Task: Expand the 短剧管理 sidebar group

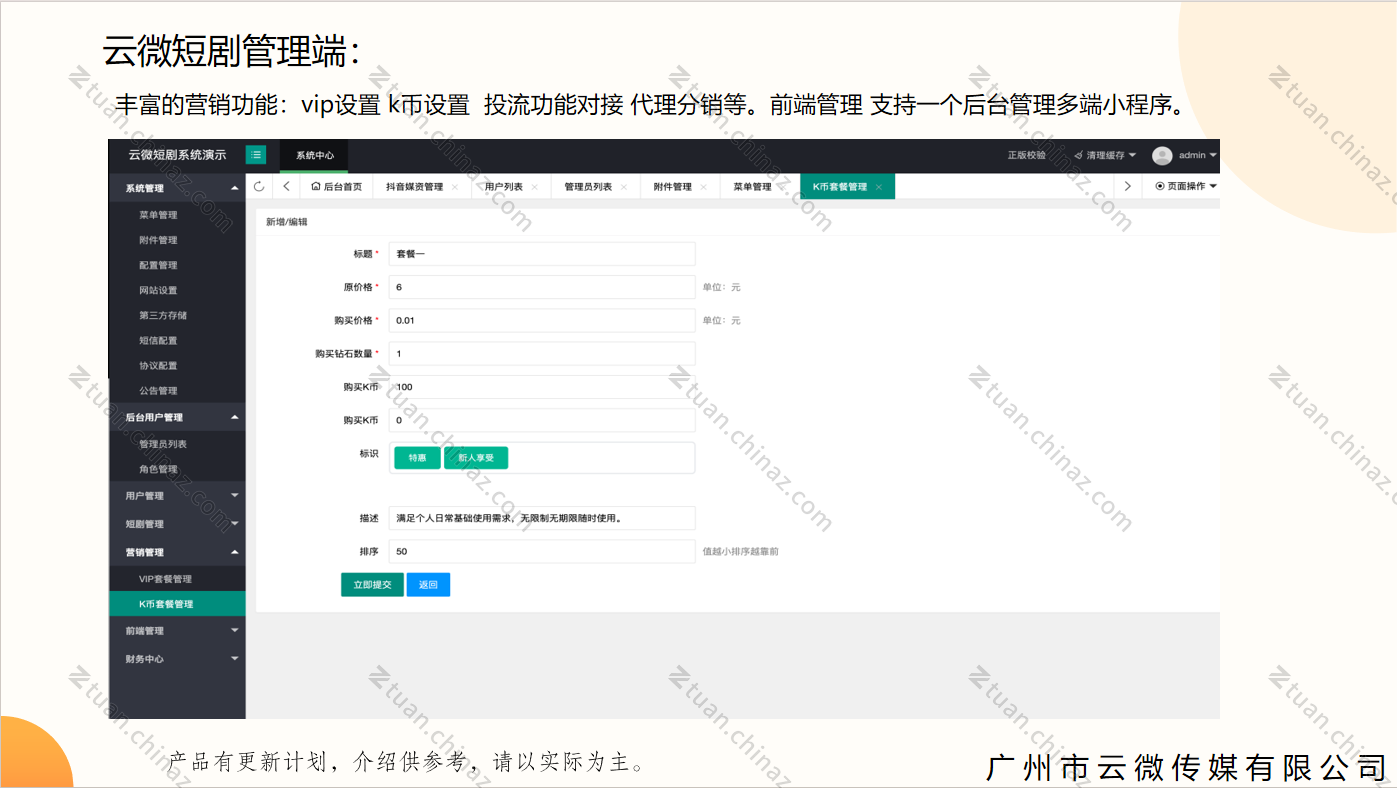Action: coord(177,524)
